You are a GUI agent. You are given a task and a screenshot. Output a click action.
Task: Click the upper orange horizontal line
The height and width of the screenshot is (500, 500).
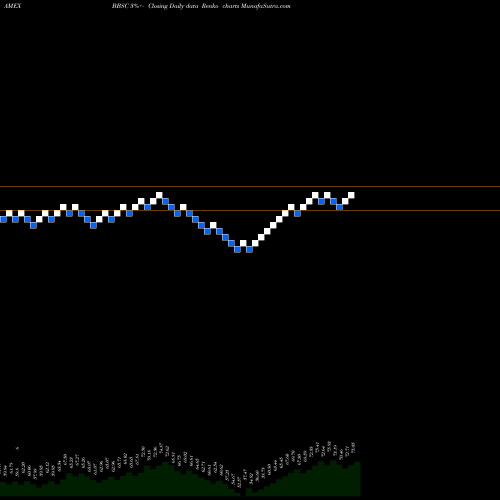click(250, 186)
